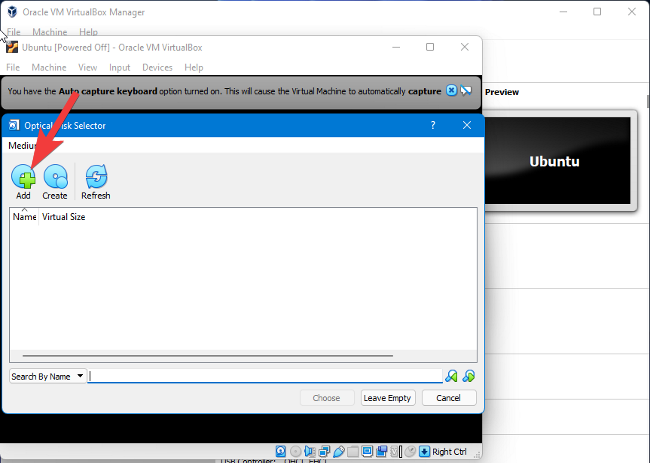
Task: Open the View menu in Ubuntu VM window
Action: pos(87,68)
